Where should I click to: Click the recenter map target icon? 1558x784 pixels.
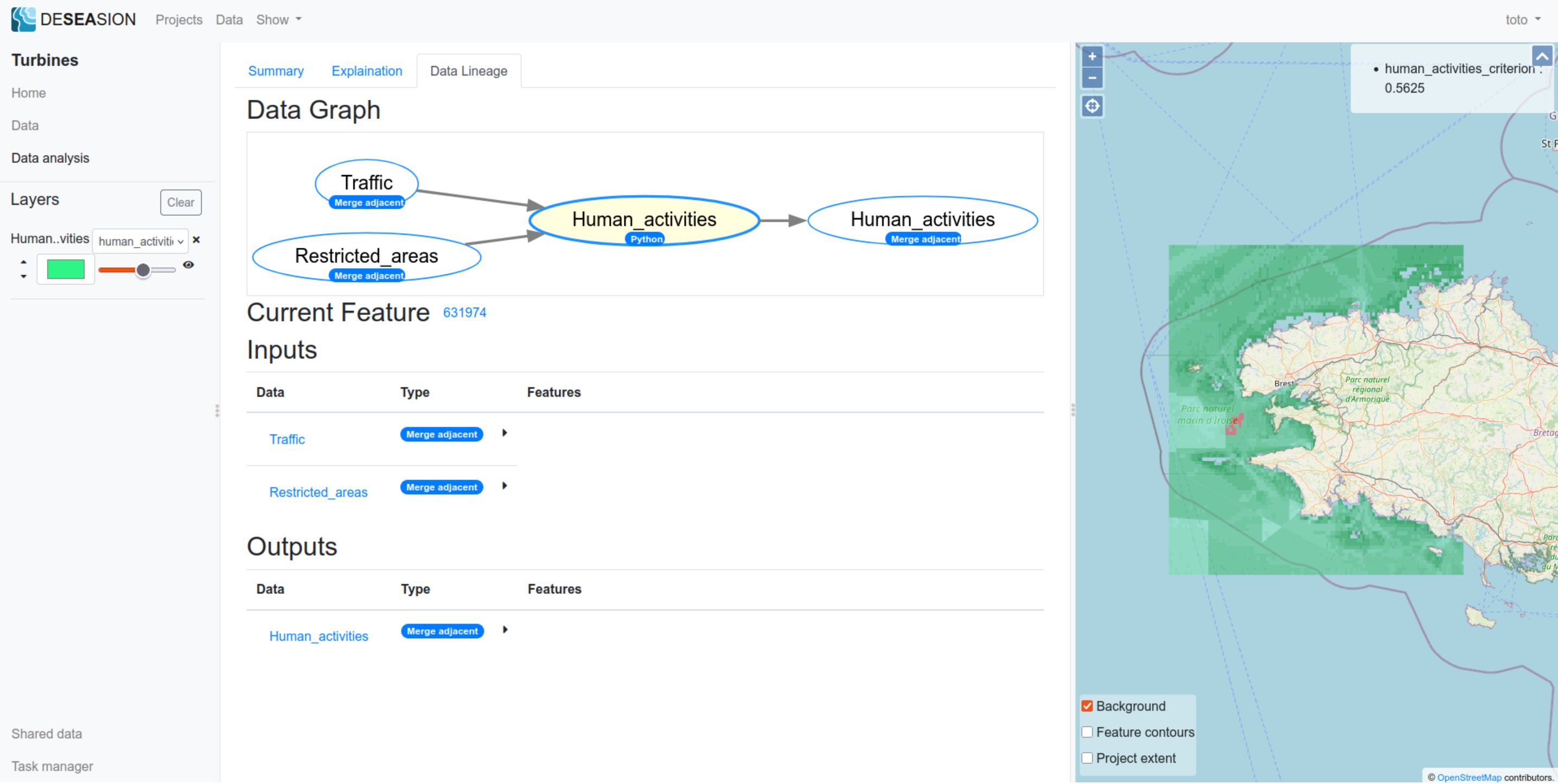pos(1091,106)
